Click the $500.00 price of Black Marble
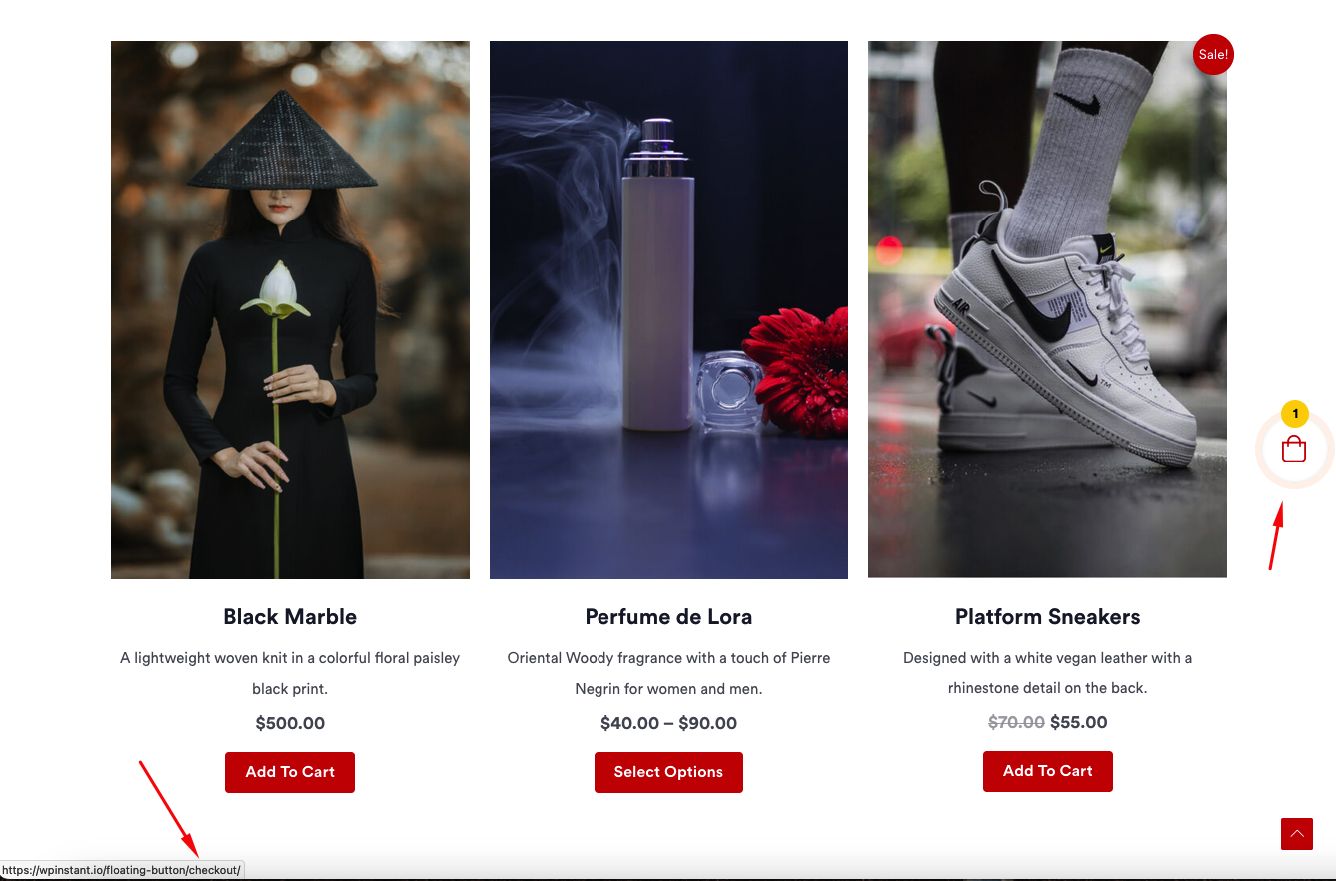Screen dimensions: 1336x881 point(290,723)
